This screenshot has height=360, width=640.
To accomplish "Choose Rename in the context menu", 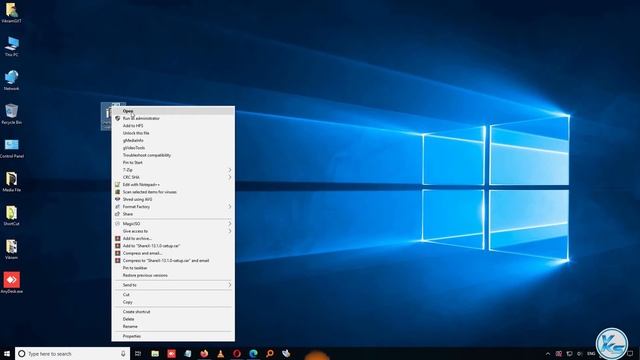I will (173, 327).
